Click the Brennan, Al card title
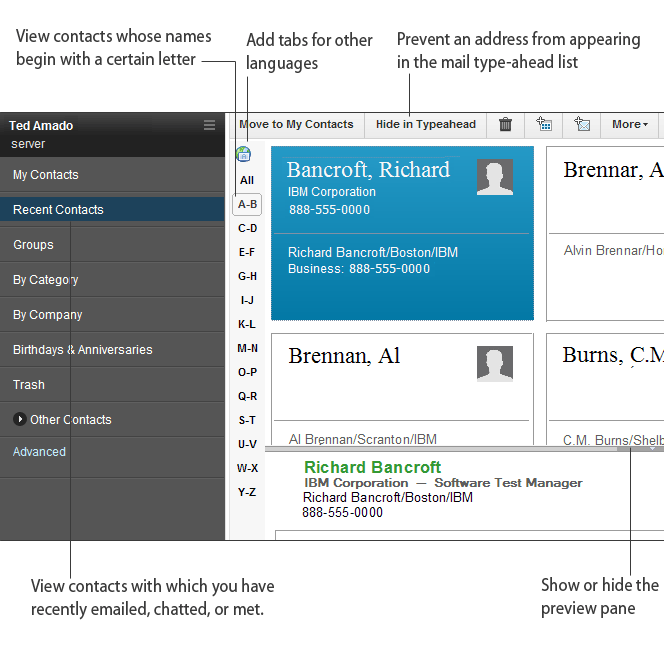 (344, 356)
